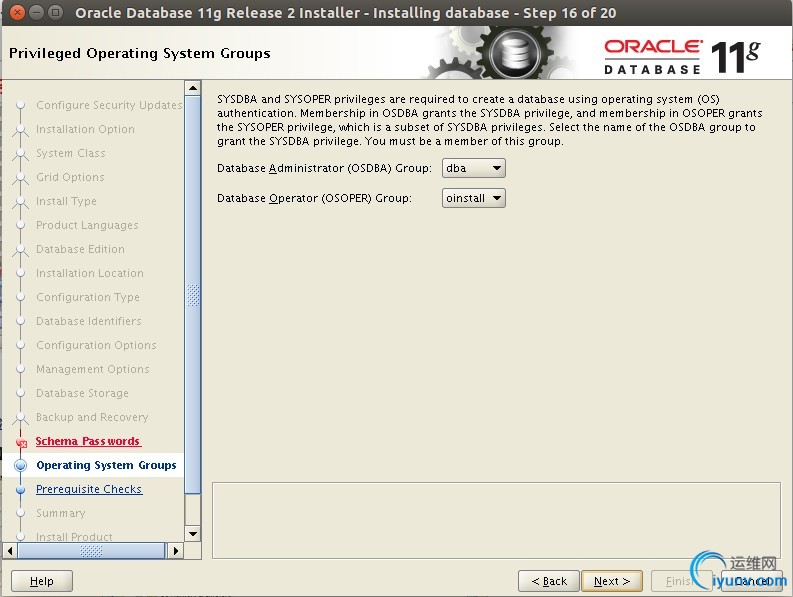
Task: Jump to the Prerequisite Checks step
Action: 89,489
